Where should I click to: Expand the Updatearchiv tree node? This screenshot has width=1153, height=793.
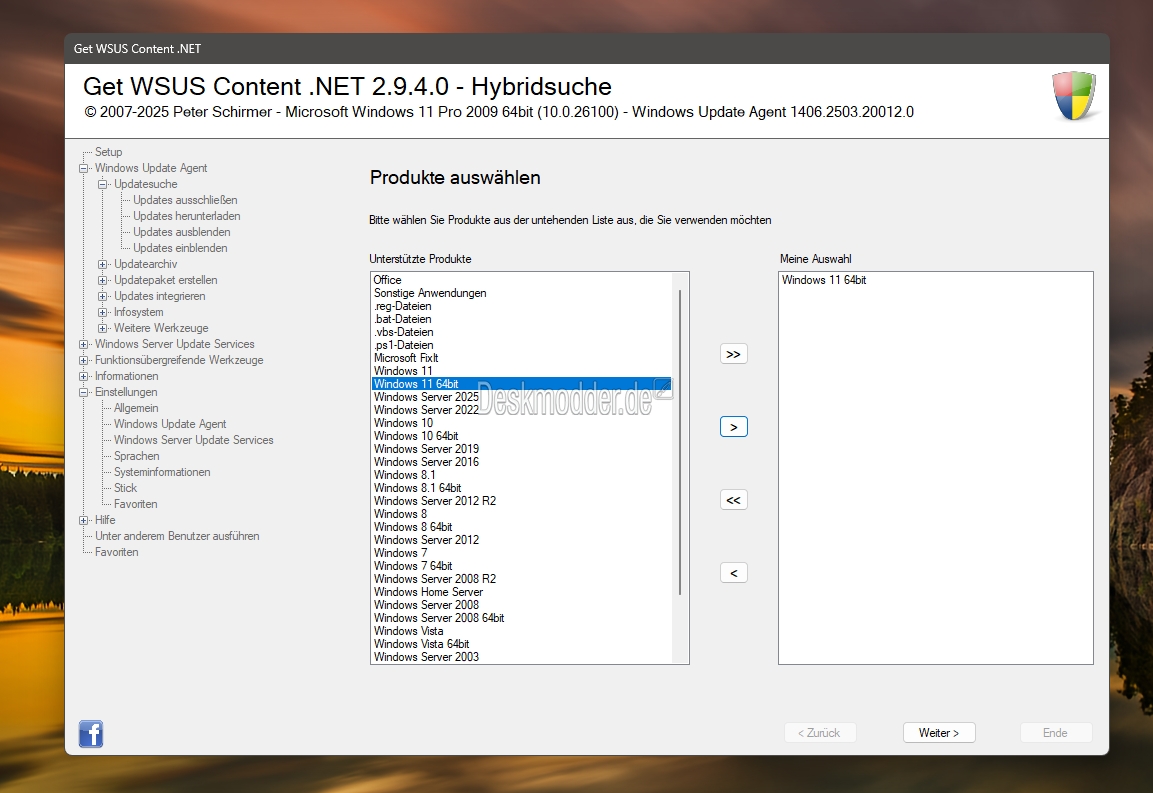(103, 264)
